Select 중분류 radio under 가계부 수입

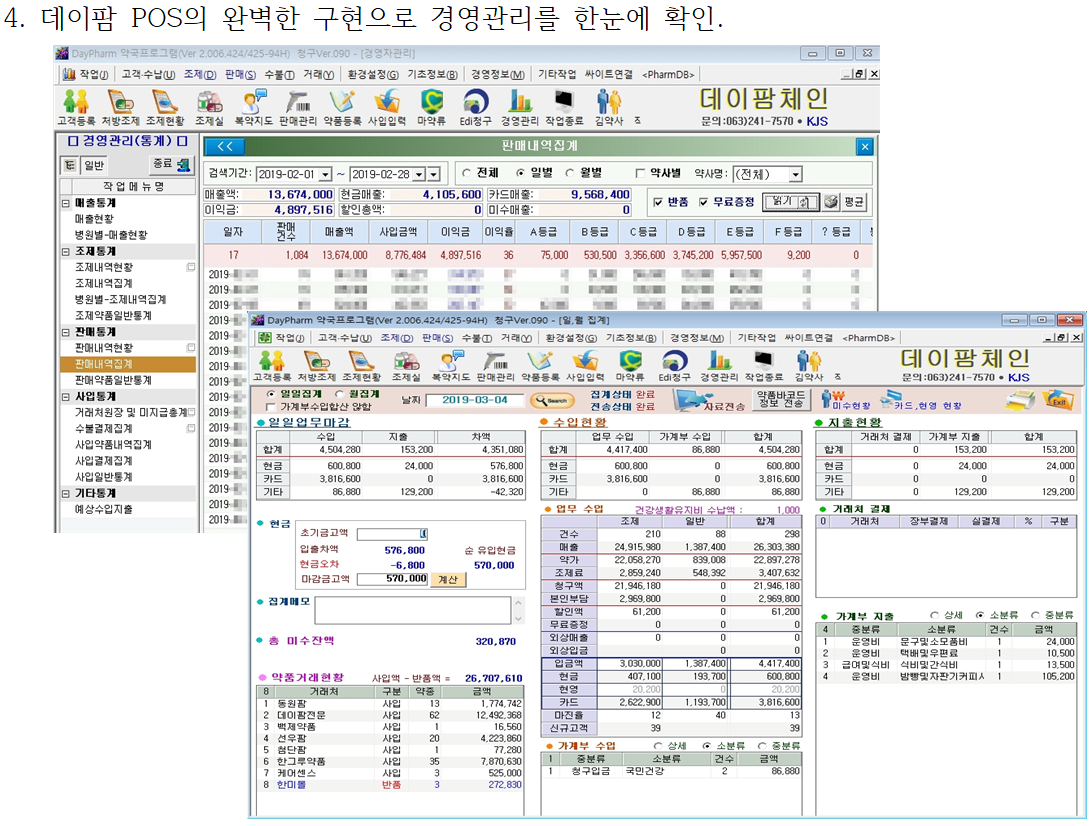click(x=762, y=745)
